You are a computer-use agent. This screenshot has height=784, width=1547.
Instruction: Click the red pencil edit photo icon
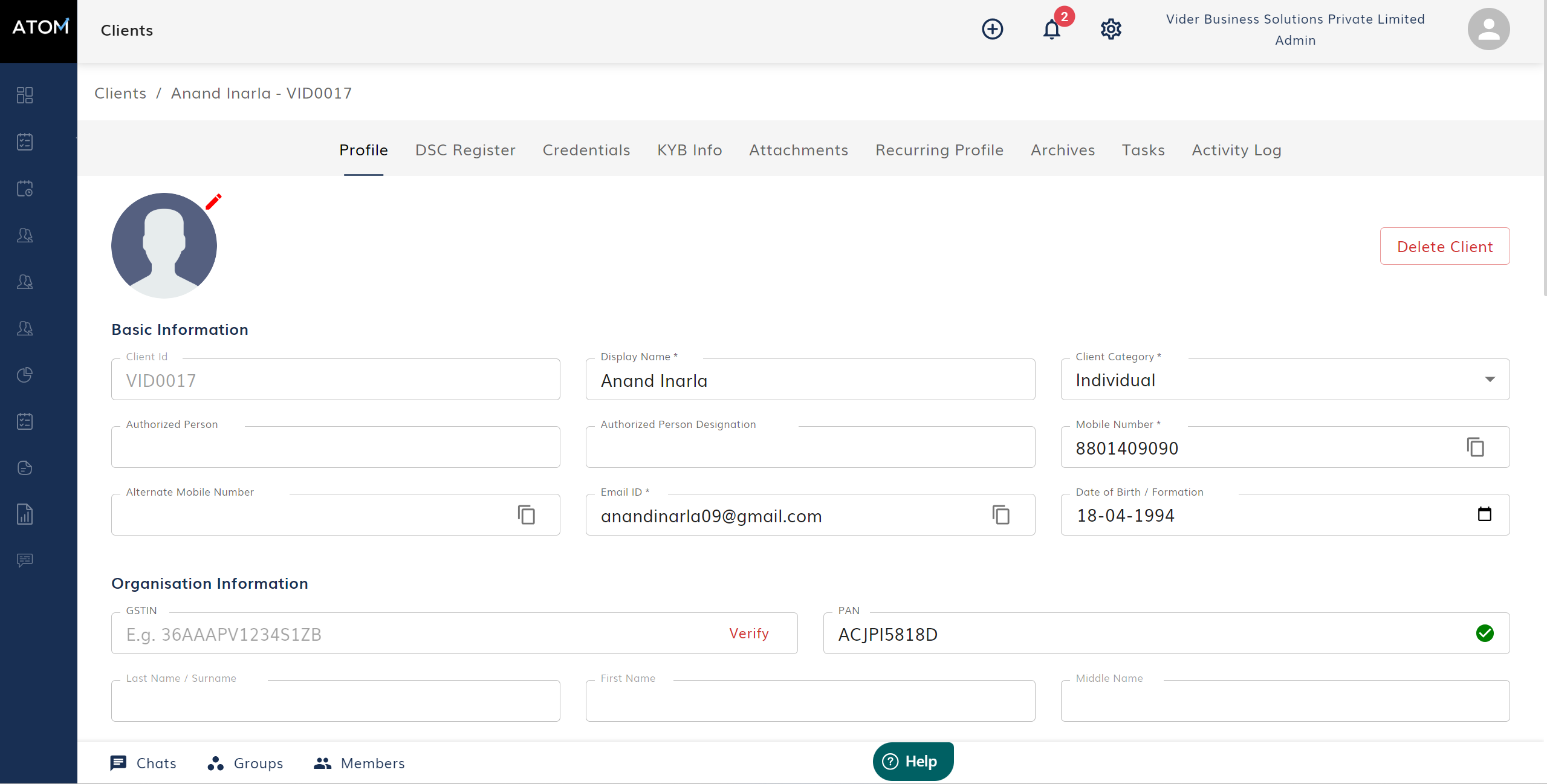pos(213,202)
